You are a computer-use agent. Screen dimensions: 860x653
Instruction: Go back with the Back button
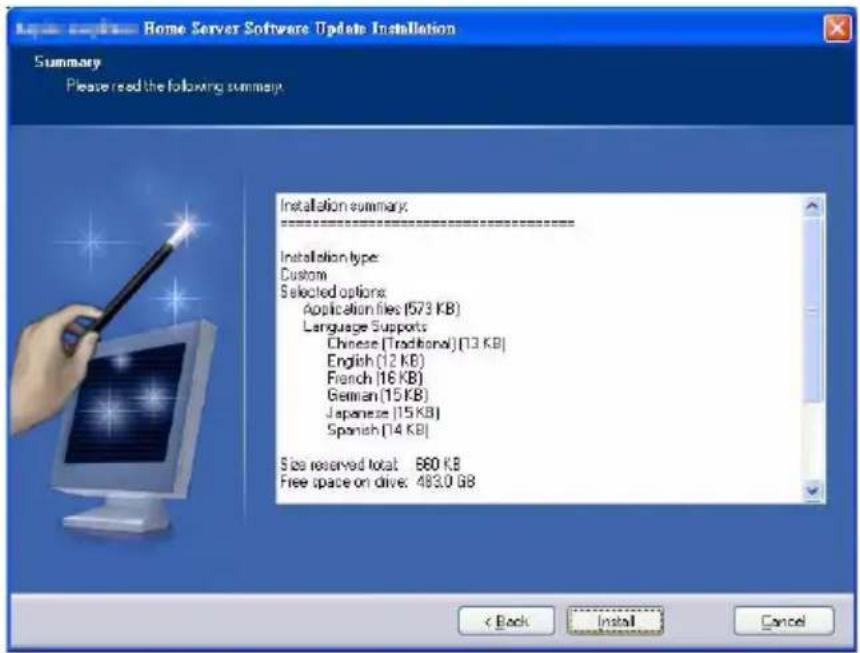506,621
